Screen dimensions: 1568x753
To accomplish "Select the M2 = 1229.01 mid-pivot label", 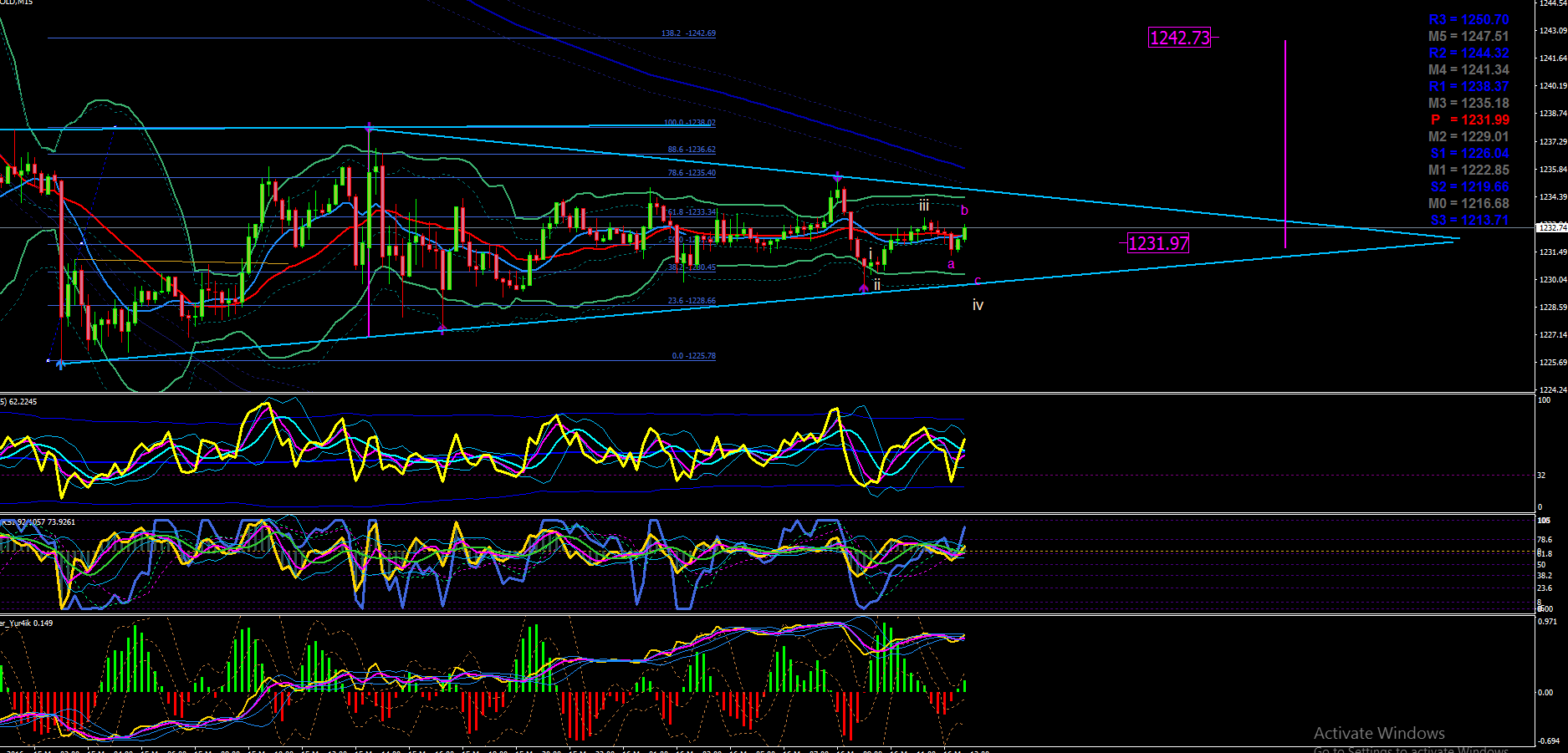I will click(1468, 137).
